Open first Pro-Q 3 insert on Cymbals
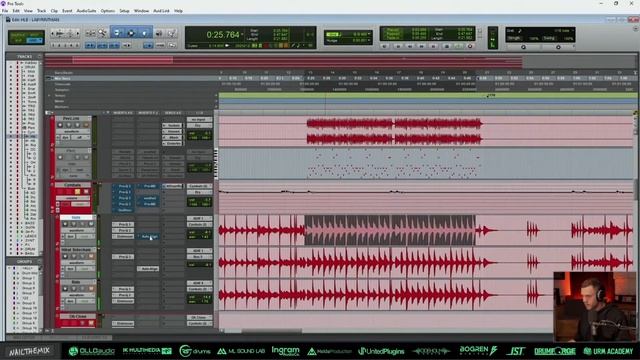The height and width of the screenshot is (360, 640). (x=123, y=186)
